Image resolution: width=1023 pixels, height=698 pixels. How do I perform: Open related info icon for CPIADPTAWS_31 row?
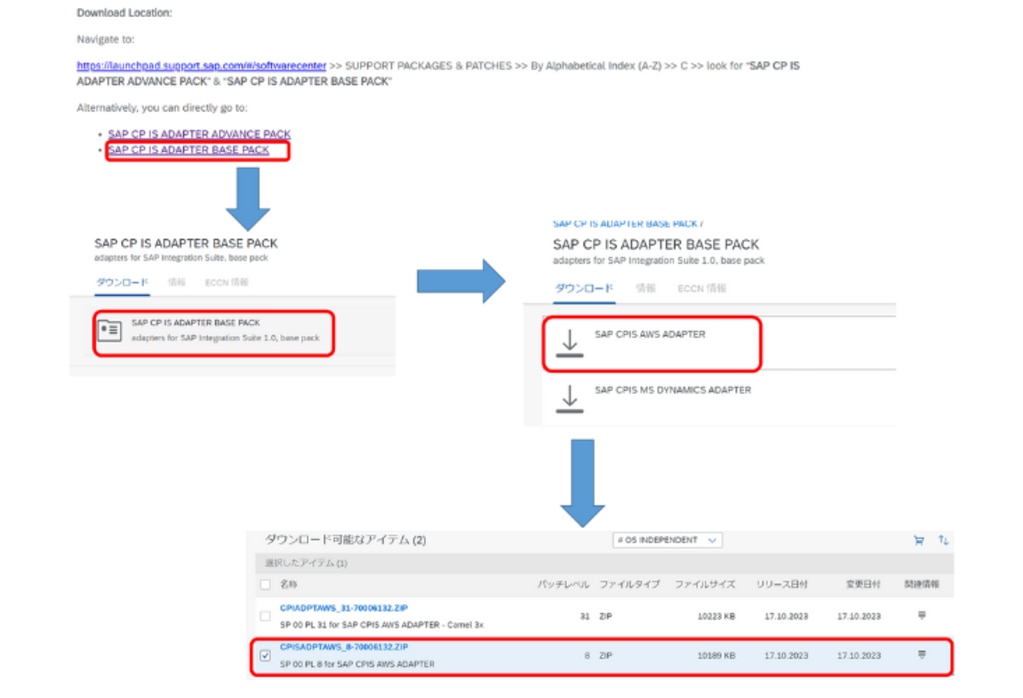922,616
